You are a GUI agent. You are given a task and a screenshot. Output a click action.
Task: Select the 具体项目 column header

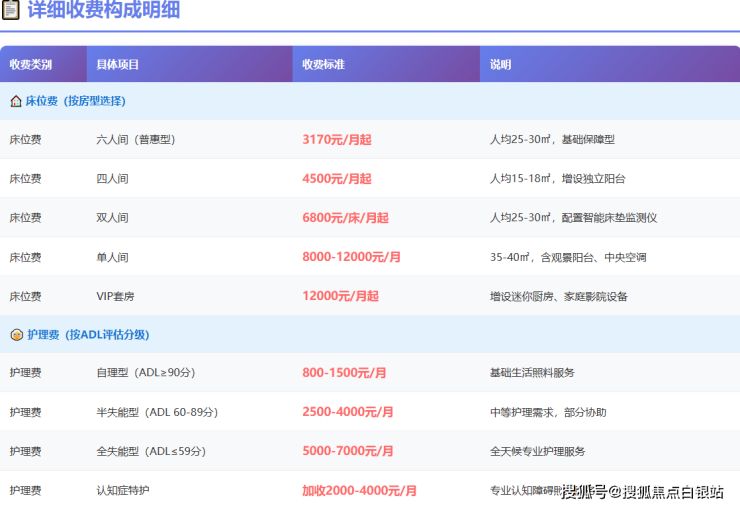pos(118,64)
